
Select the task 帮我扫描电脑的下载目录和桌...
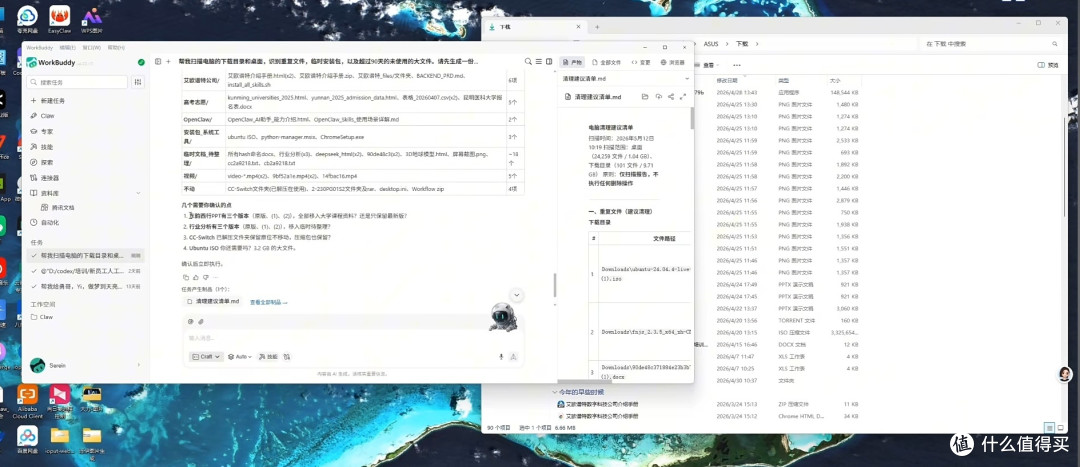85,255
